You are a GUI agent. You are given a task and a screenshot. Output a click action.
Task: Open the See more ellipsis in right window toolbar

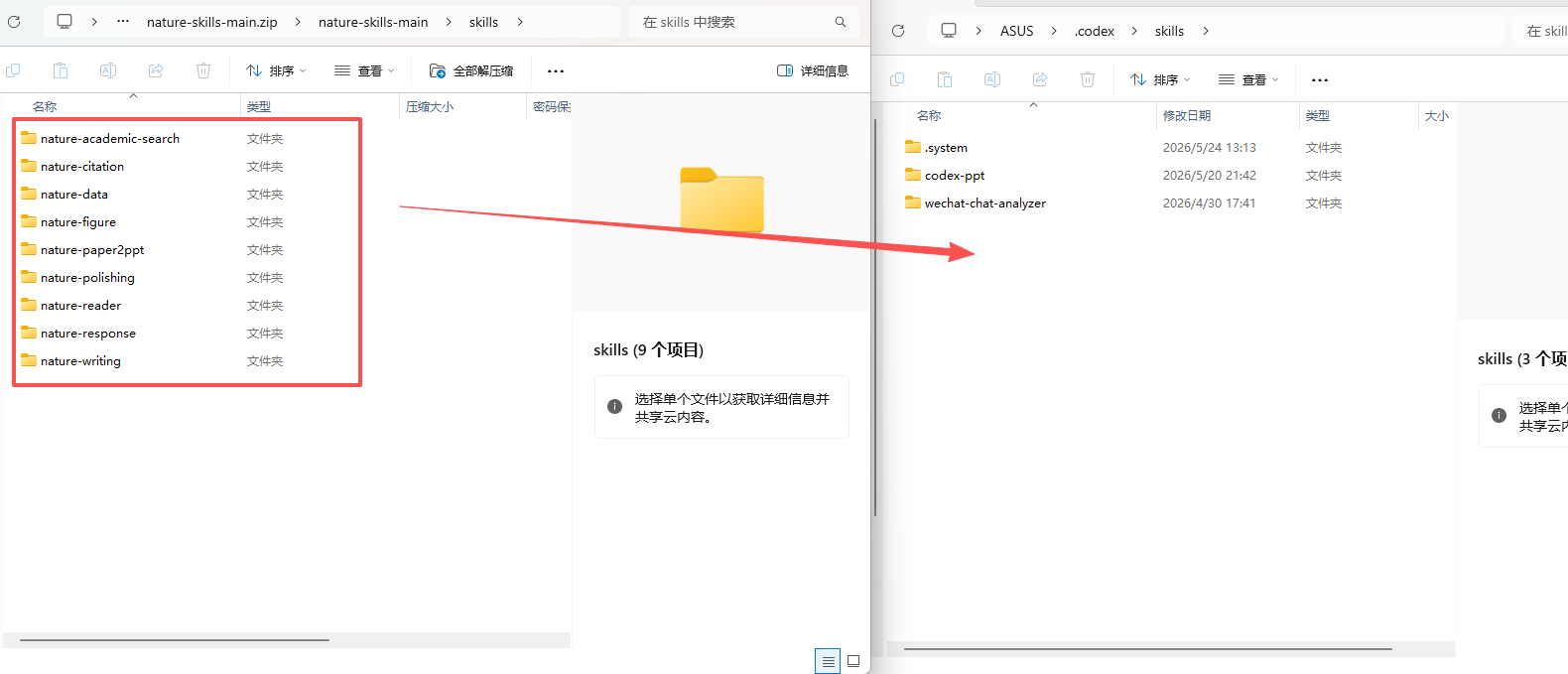click(1320, 79)
